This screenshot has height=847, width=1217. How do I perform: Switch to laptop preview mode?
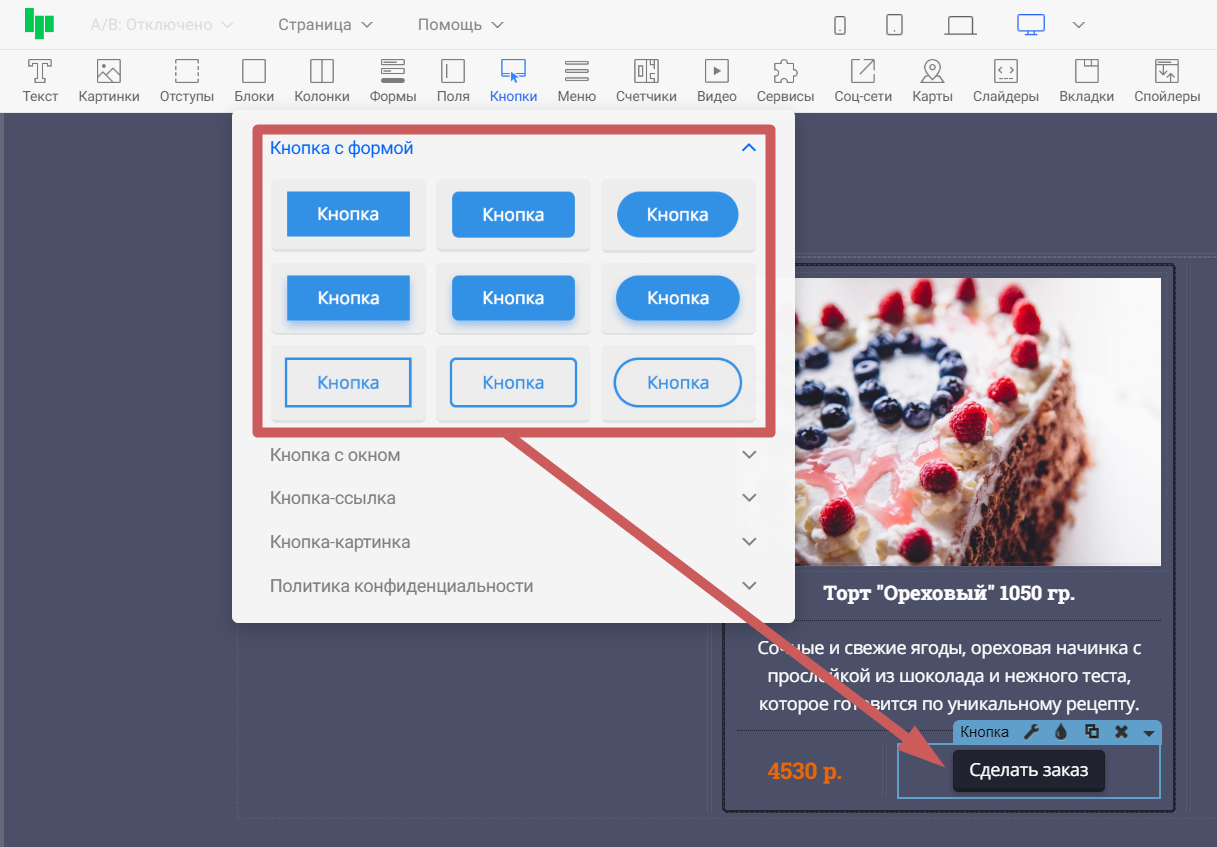tap(960, 25)
